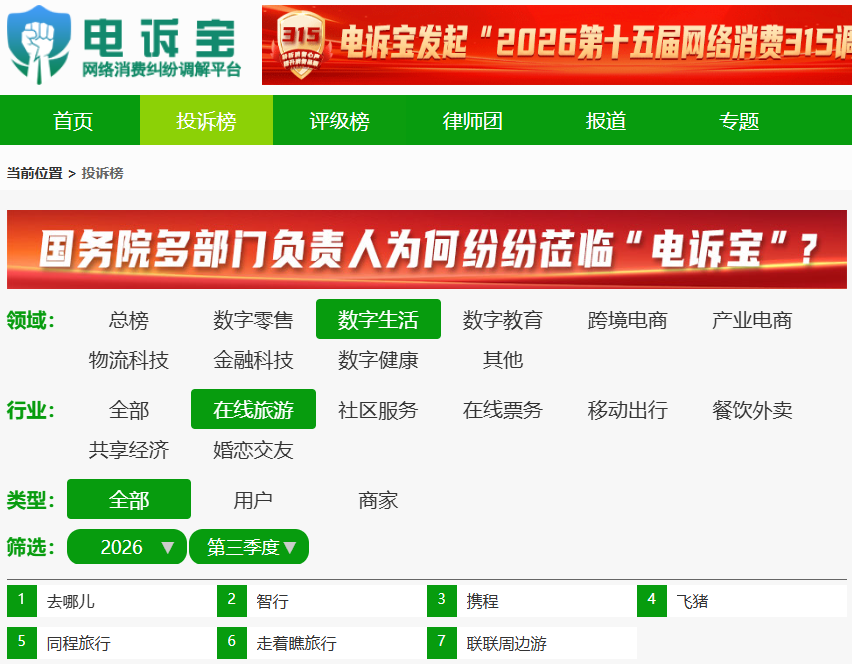Select the 跨境电商 domain filter
The image size is (852, 664).
point(628,320)
